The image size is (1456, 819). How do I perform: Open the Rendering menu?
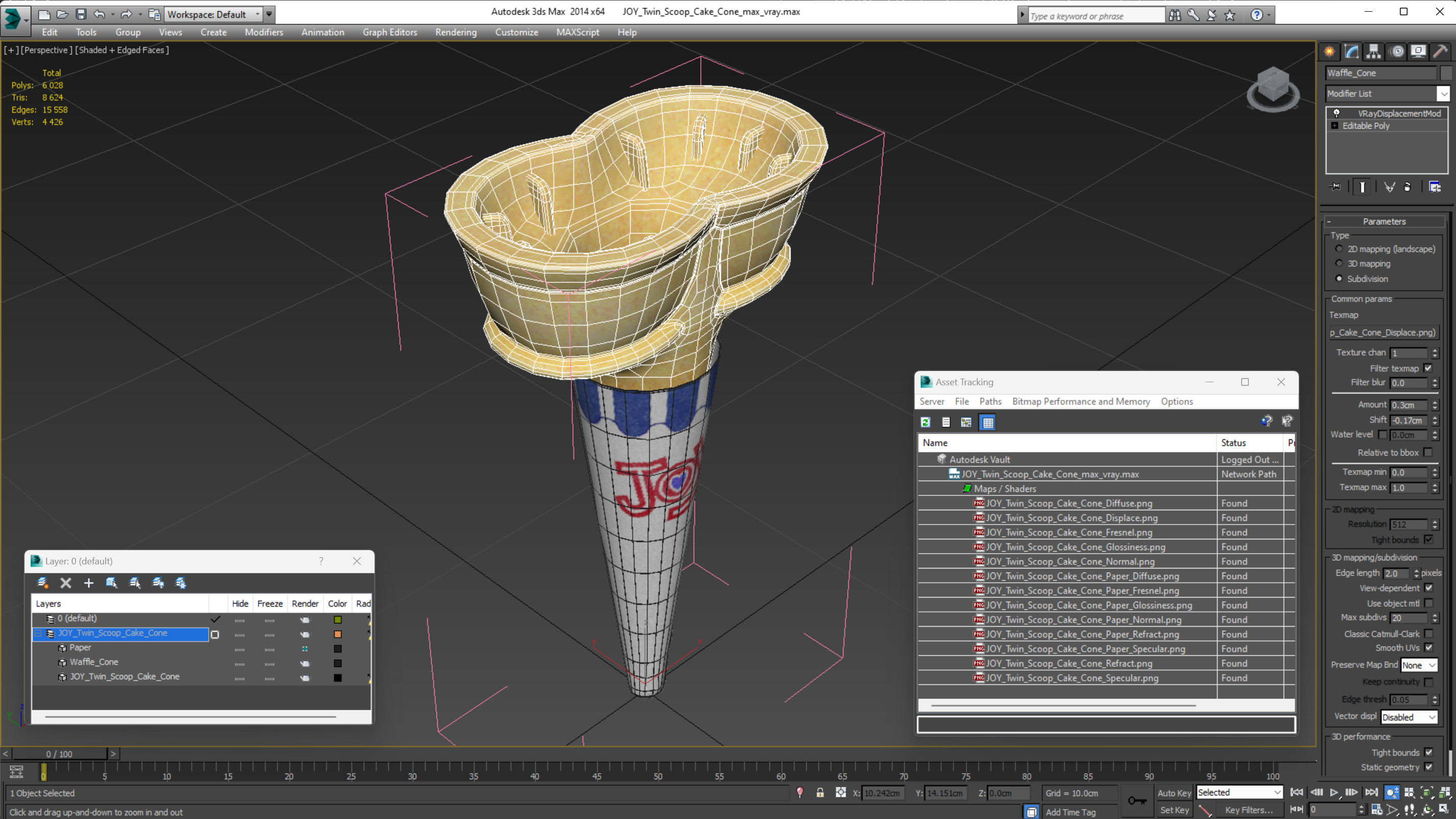(455, 32)
